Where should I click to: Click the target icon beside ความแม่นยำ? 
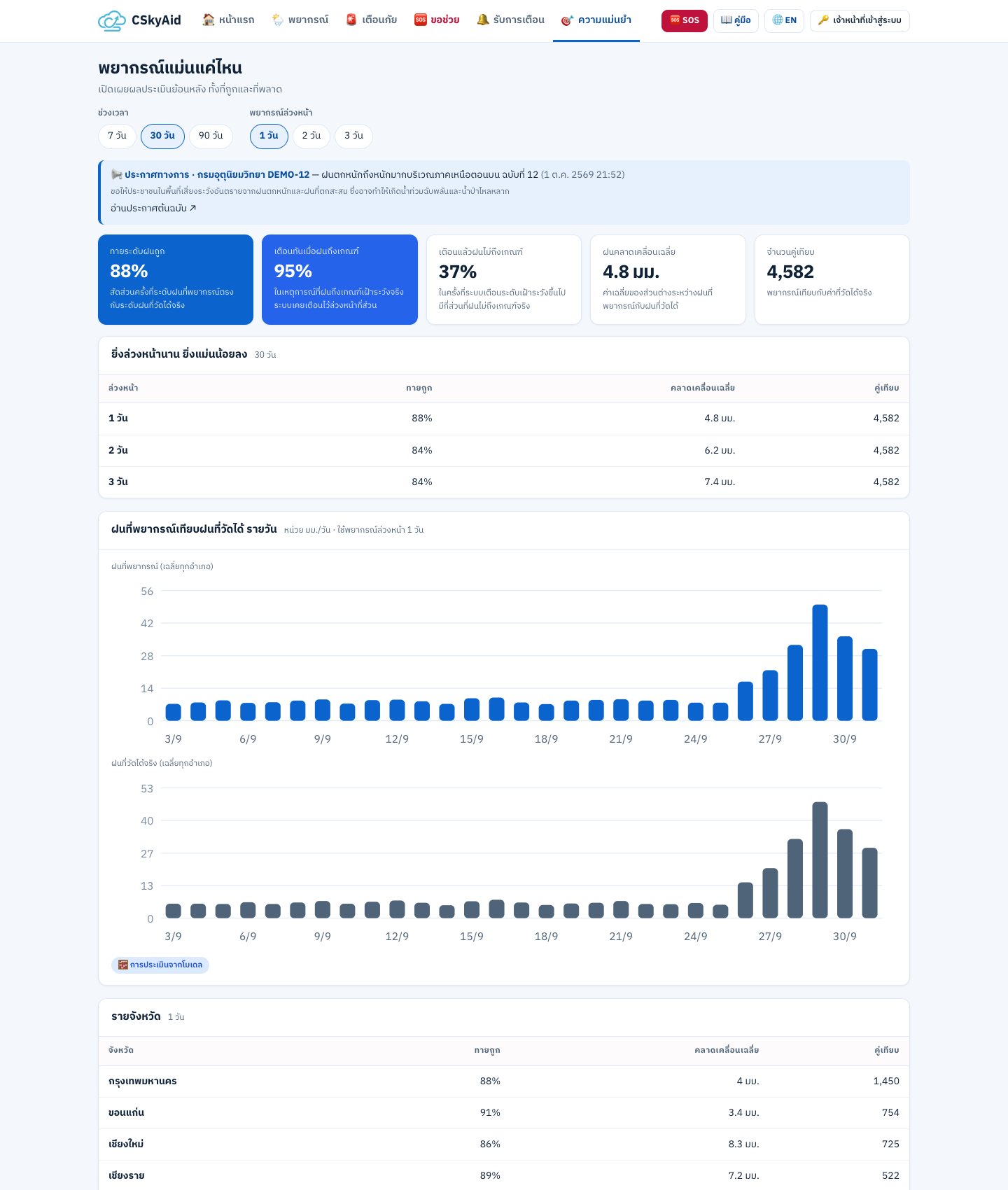click(567, 20)
